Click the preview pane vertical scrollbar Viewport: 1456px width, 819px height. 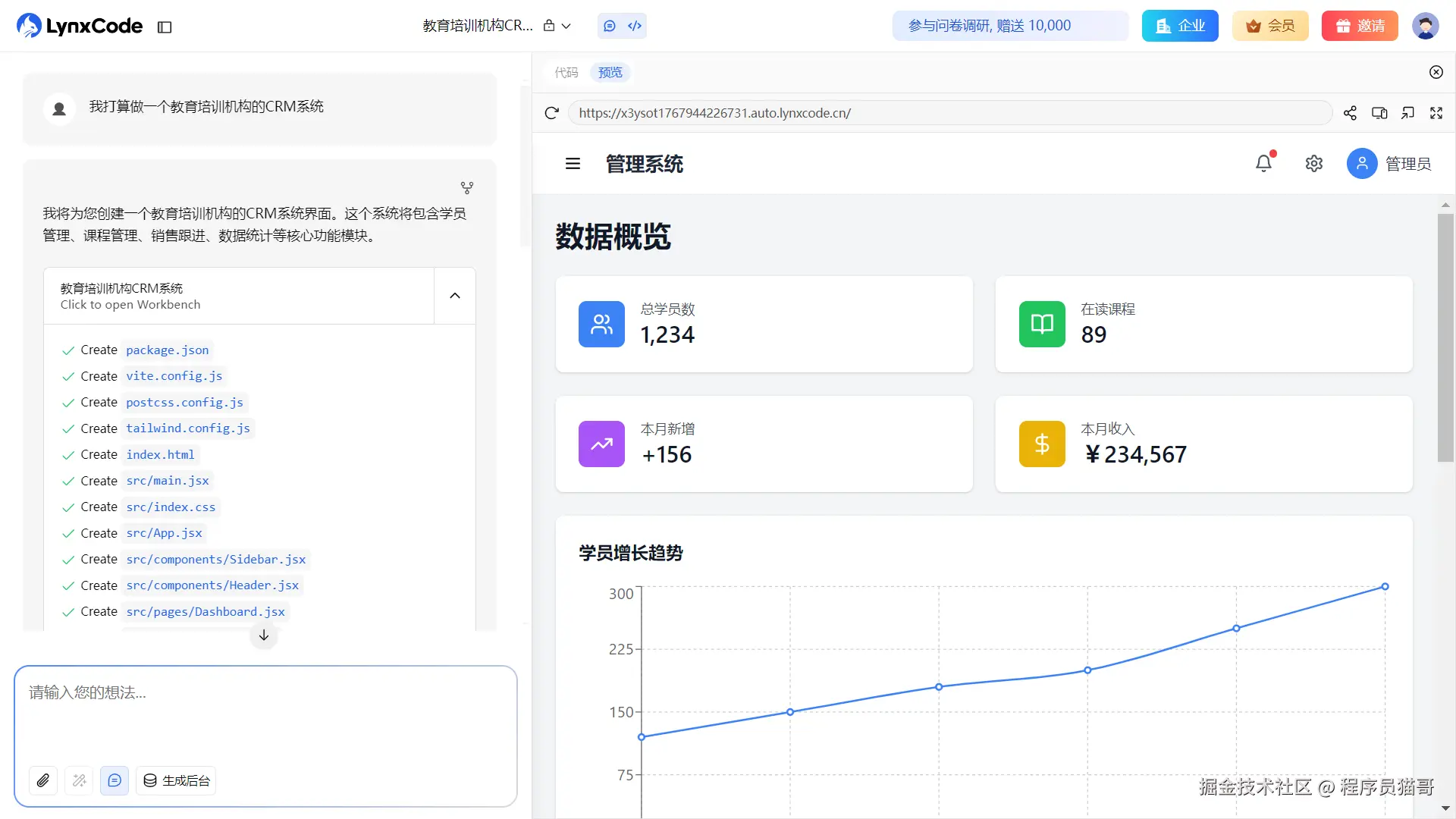pos(1445,337)
